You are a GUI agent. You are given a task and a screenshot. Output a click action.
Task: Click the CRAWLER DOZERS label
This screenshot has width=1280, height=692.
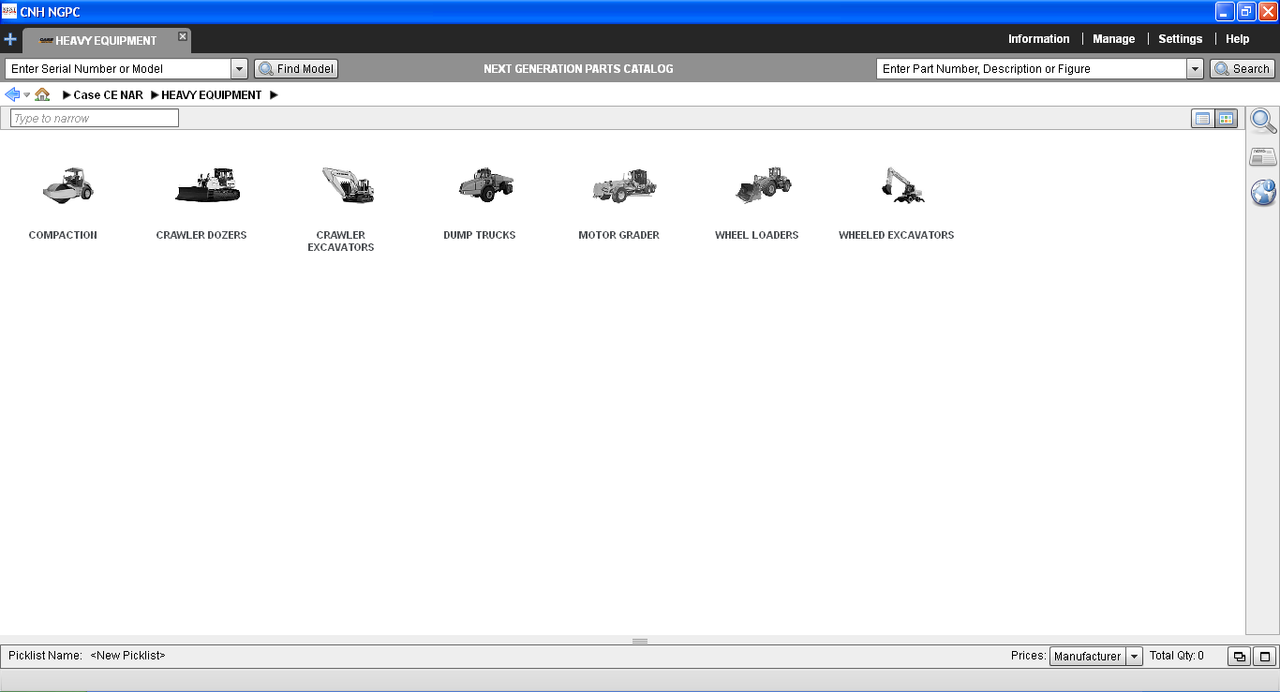[x=201, y=235]
